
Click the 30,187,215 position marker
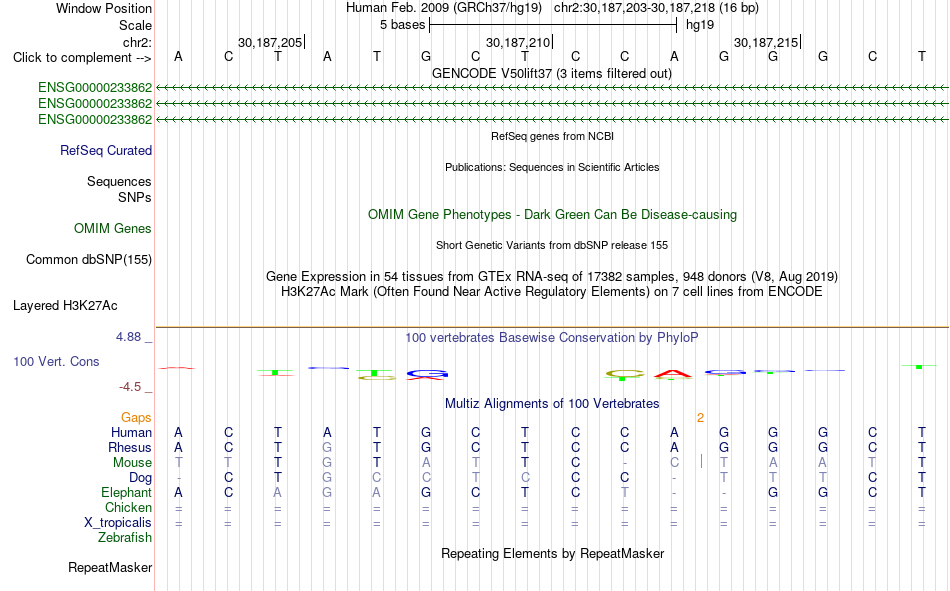766,42
